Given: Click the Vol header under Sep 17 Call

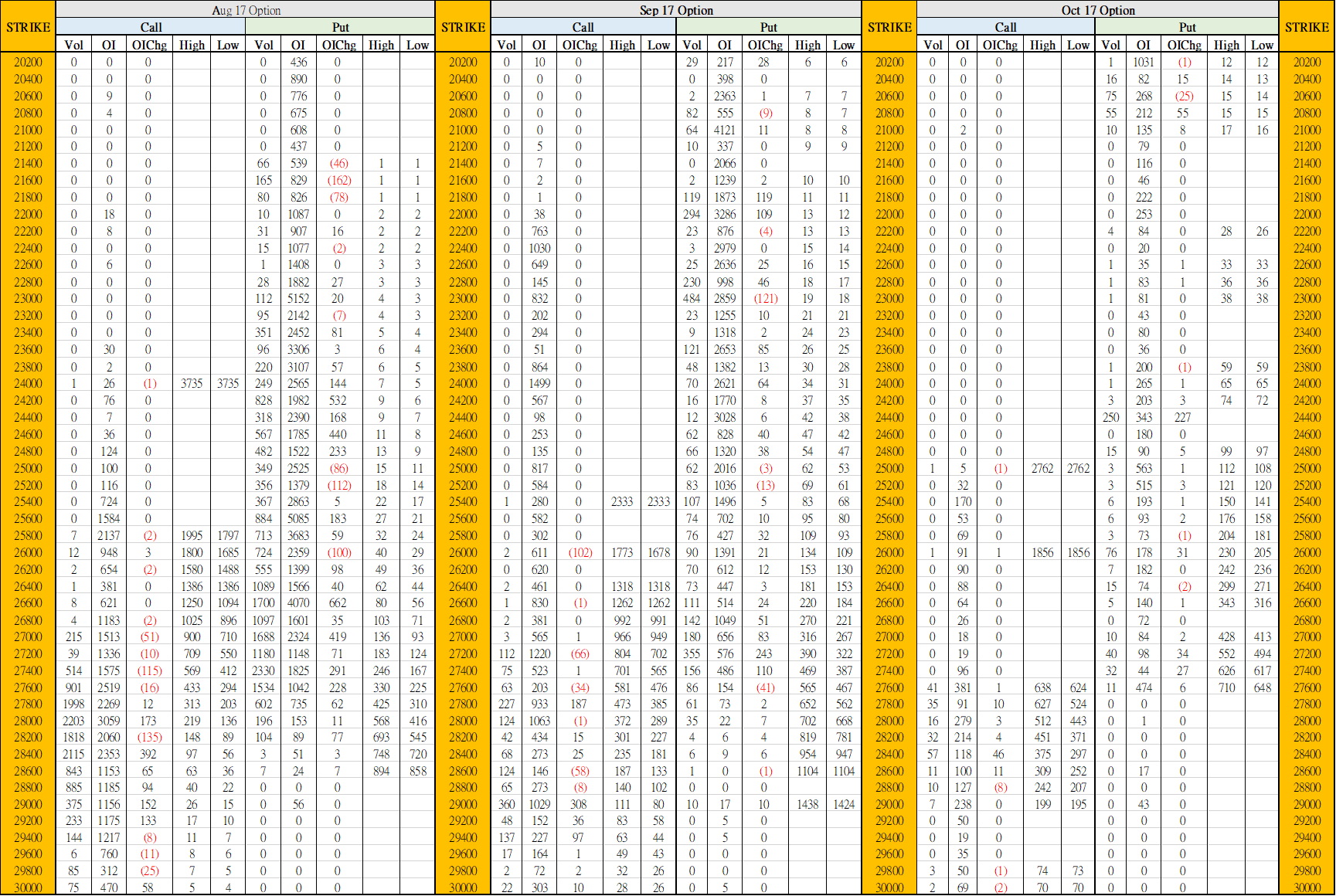Looking at the screenshot, I should pyautogui.click(x=506, y=45).
